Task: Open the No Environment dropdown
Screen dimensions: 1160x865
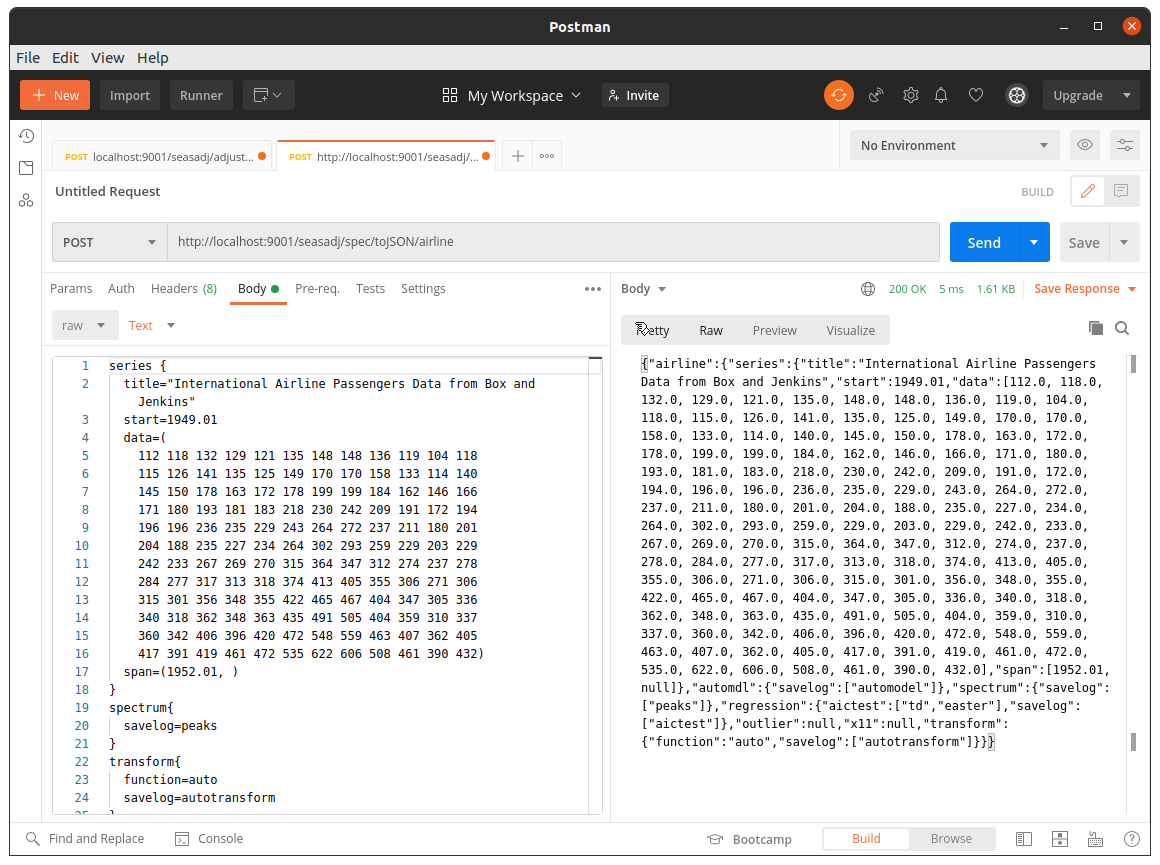Action: 954,145
